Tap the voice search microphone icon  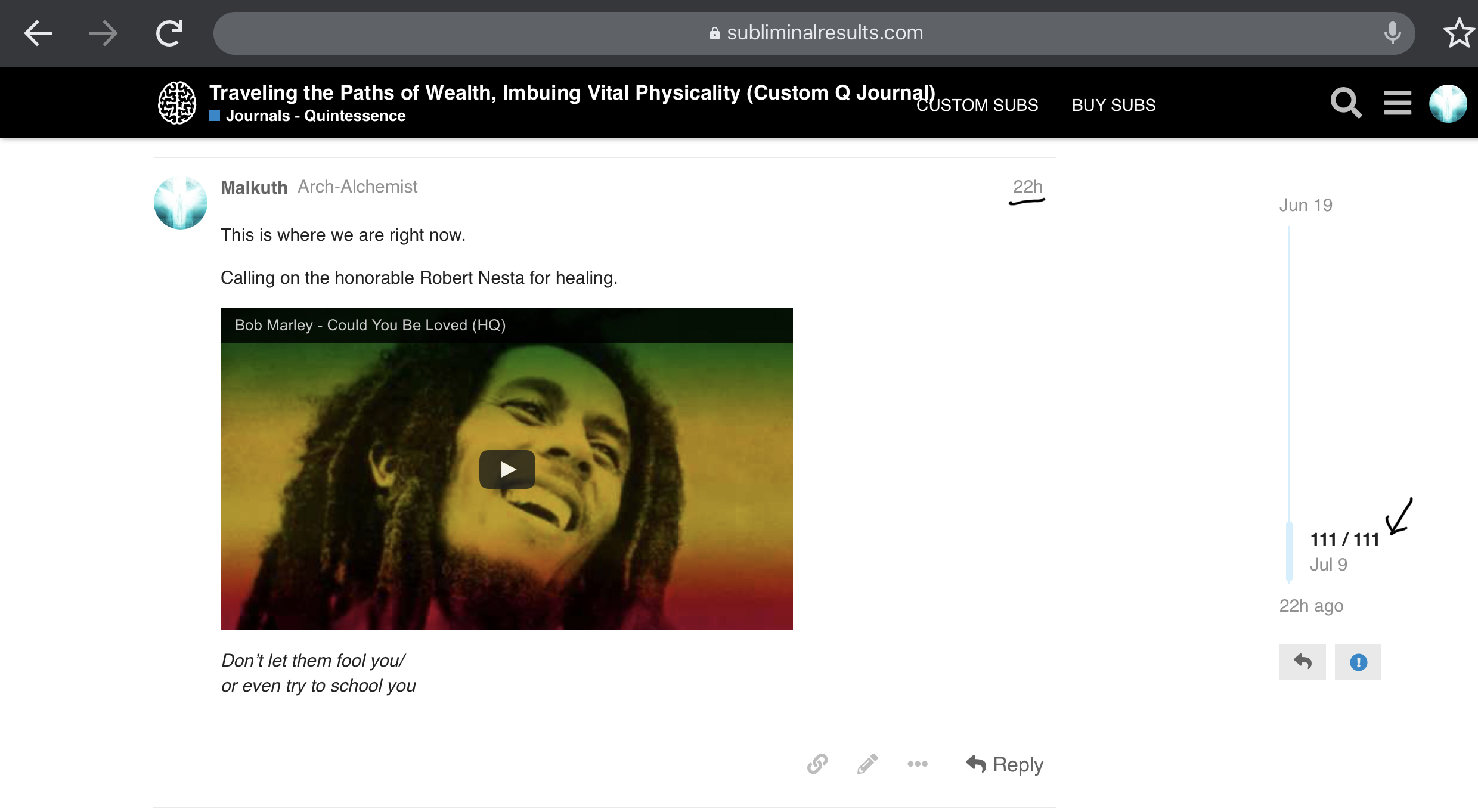pos(1392,33)
